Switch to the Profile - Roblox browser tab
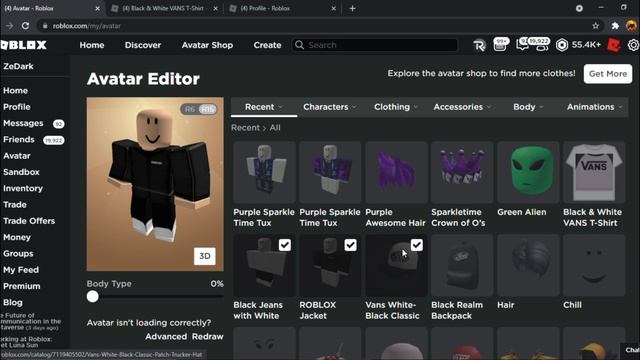This screenshot has width=640, height=360. pos(282,8)
